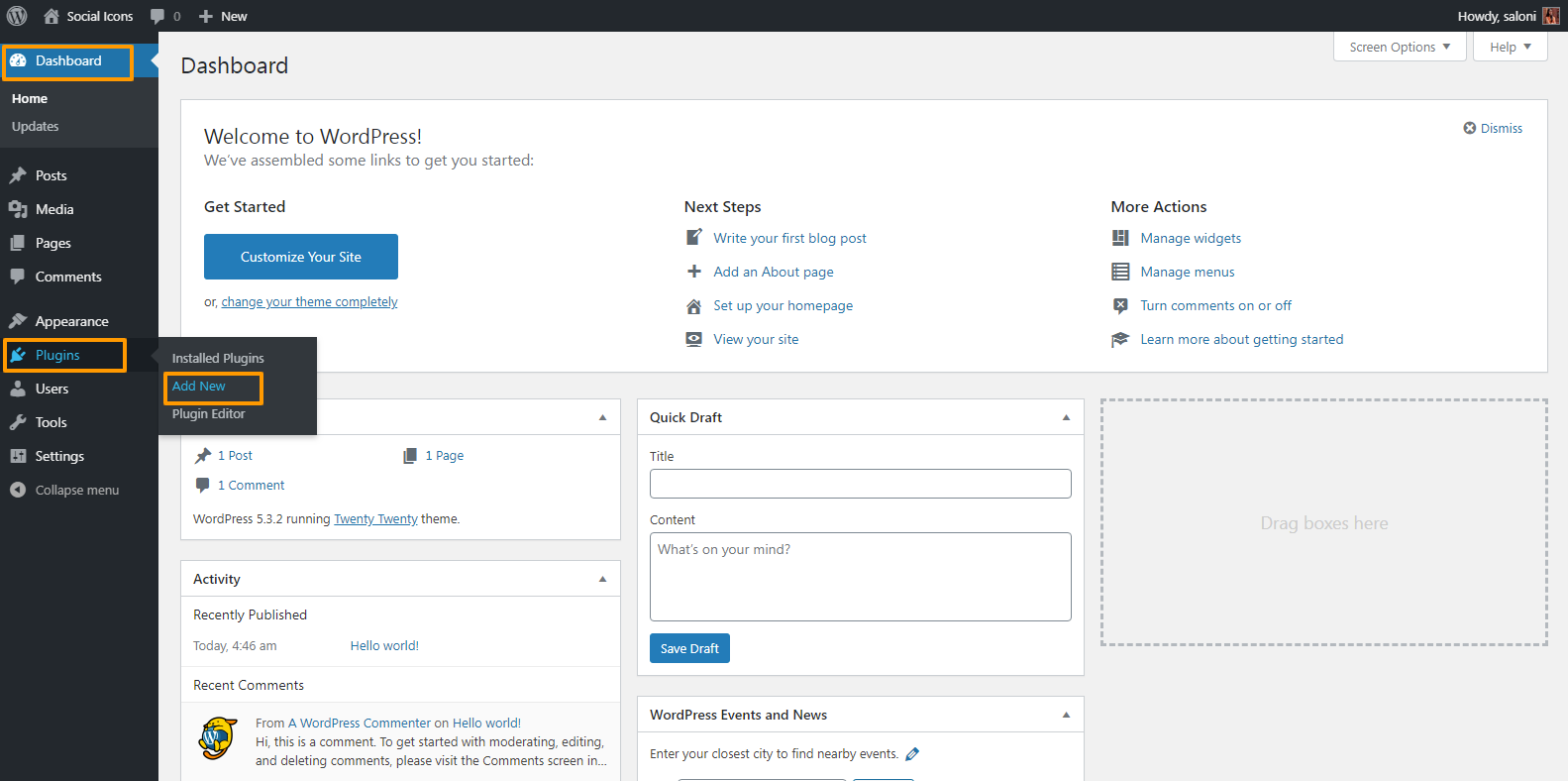Screen dimensions: 1568x781
Task: Click the Posts pushpin icon in sidebar
Action: click(18, 175)
